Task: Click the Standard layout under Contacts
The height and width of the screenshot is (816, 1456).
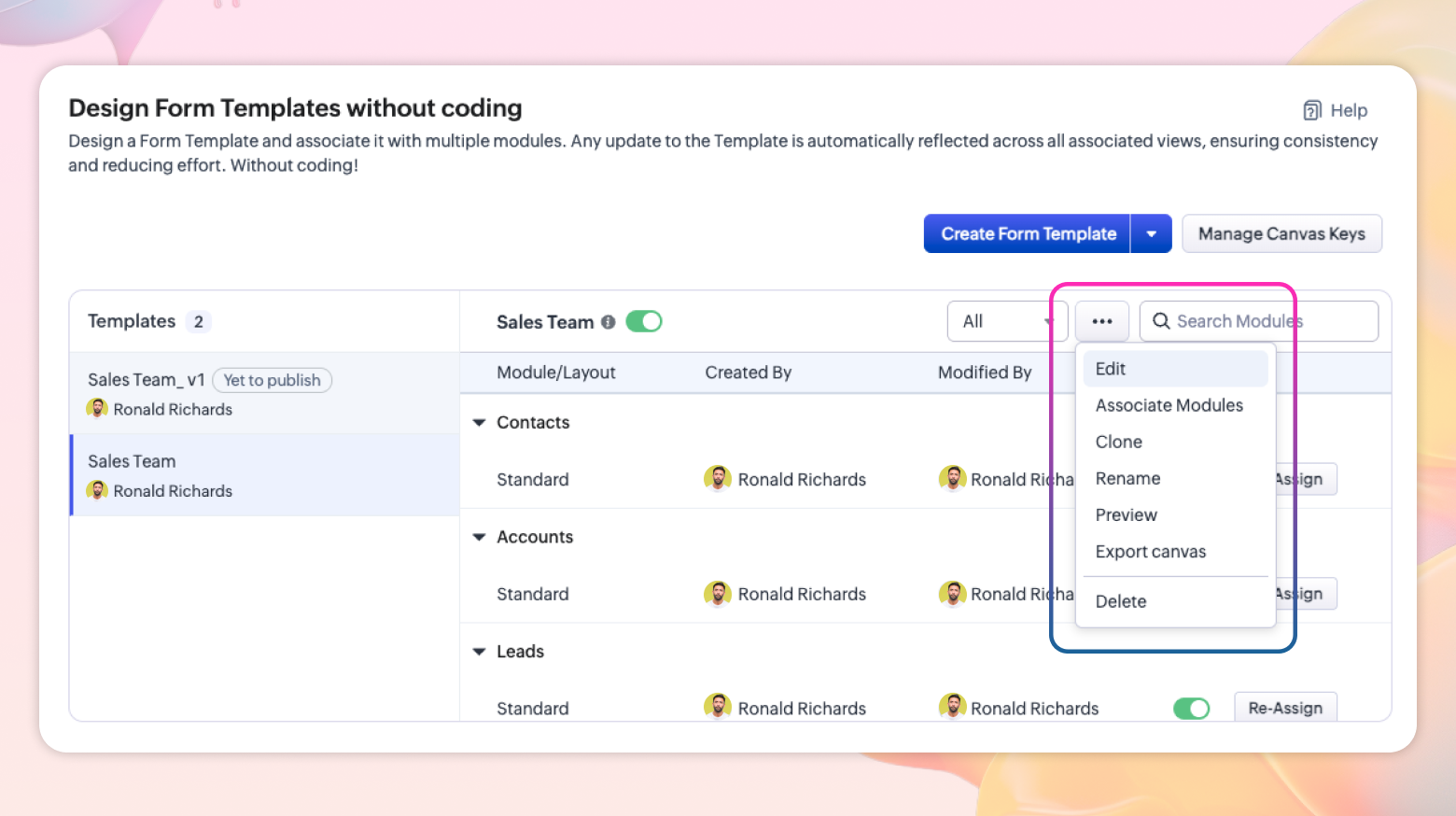Action: pyautogui.click(x=533, y=480)
